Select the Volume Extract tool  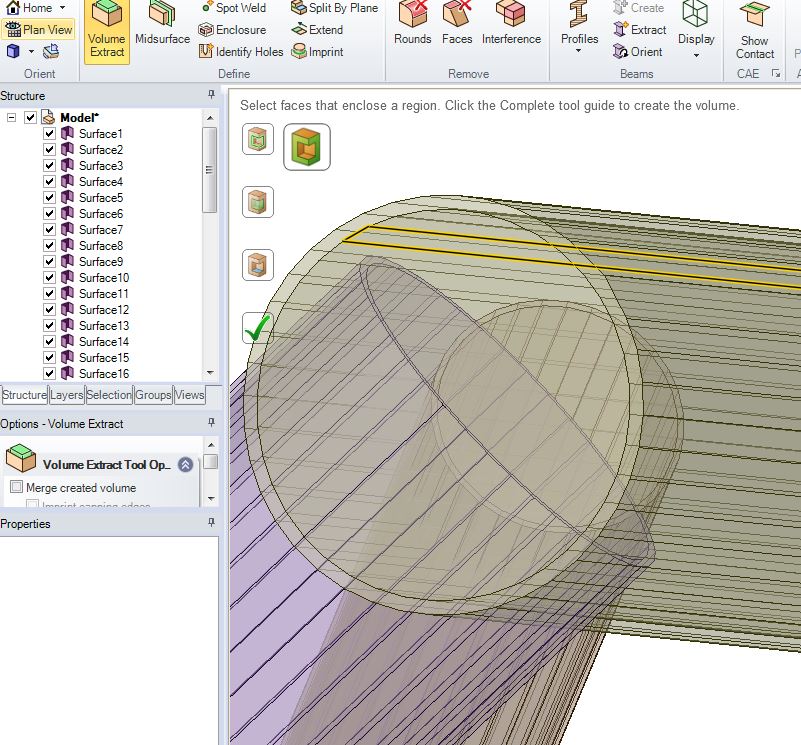(107, 31)
